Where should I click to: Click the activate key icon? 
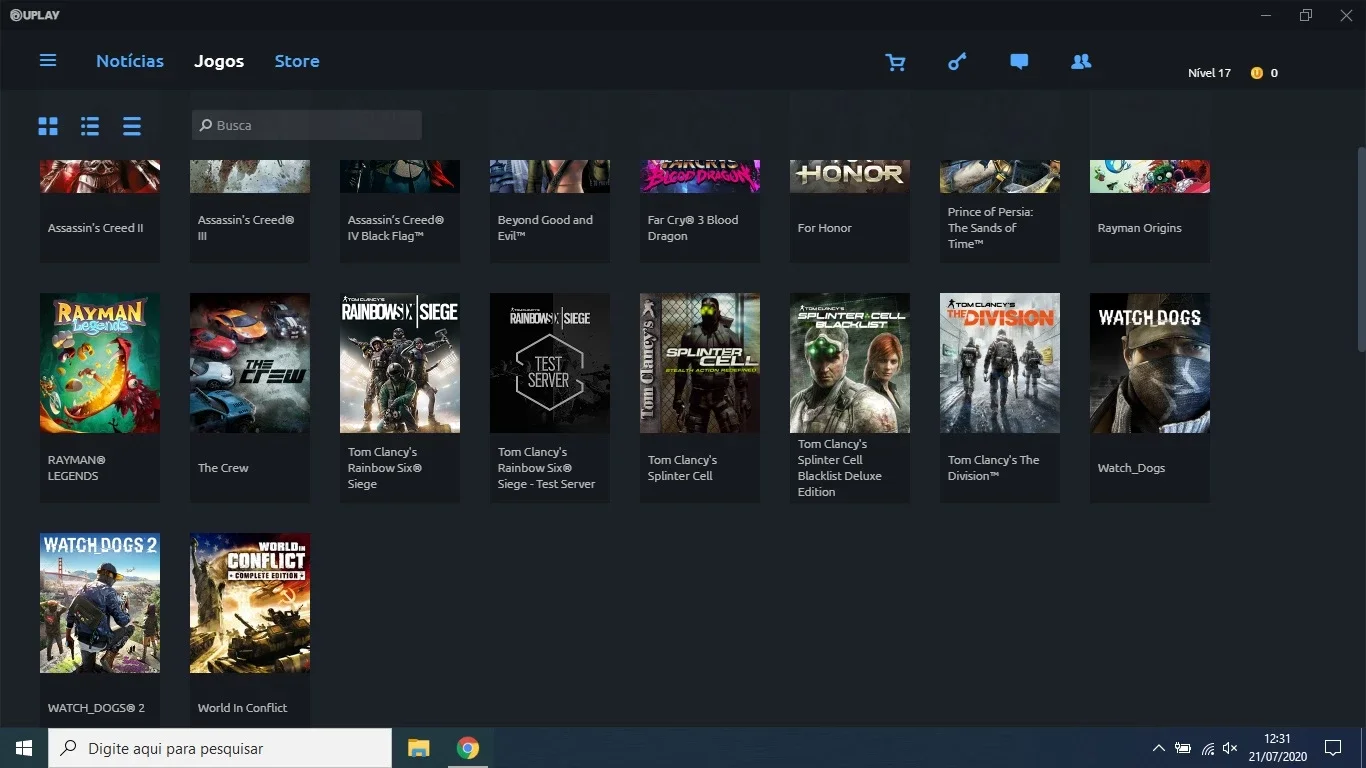point(957,62)
